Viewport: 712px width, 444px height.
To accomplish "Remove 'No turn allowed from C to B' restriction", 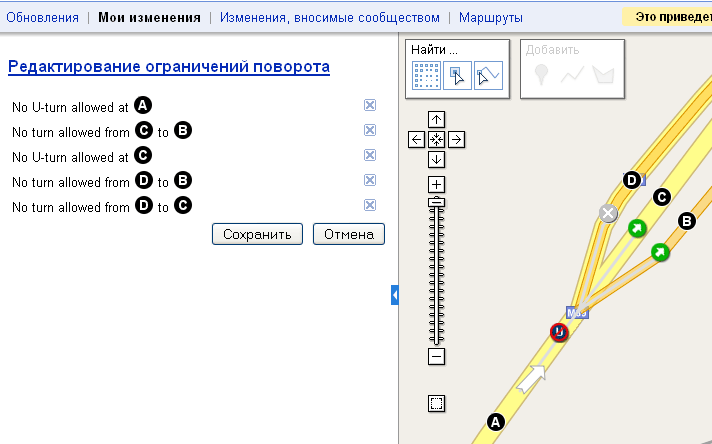I will click(x=370, y=130).
